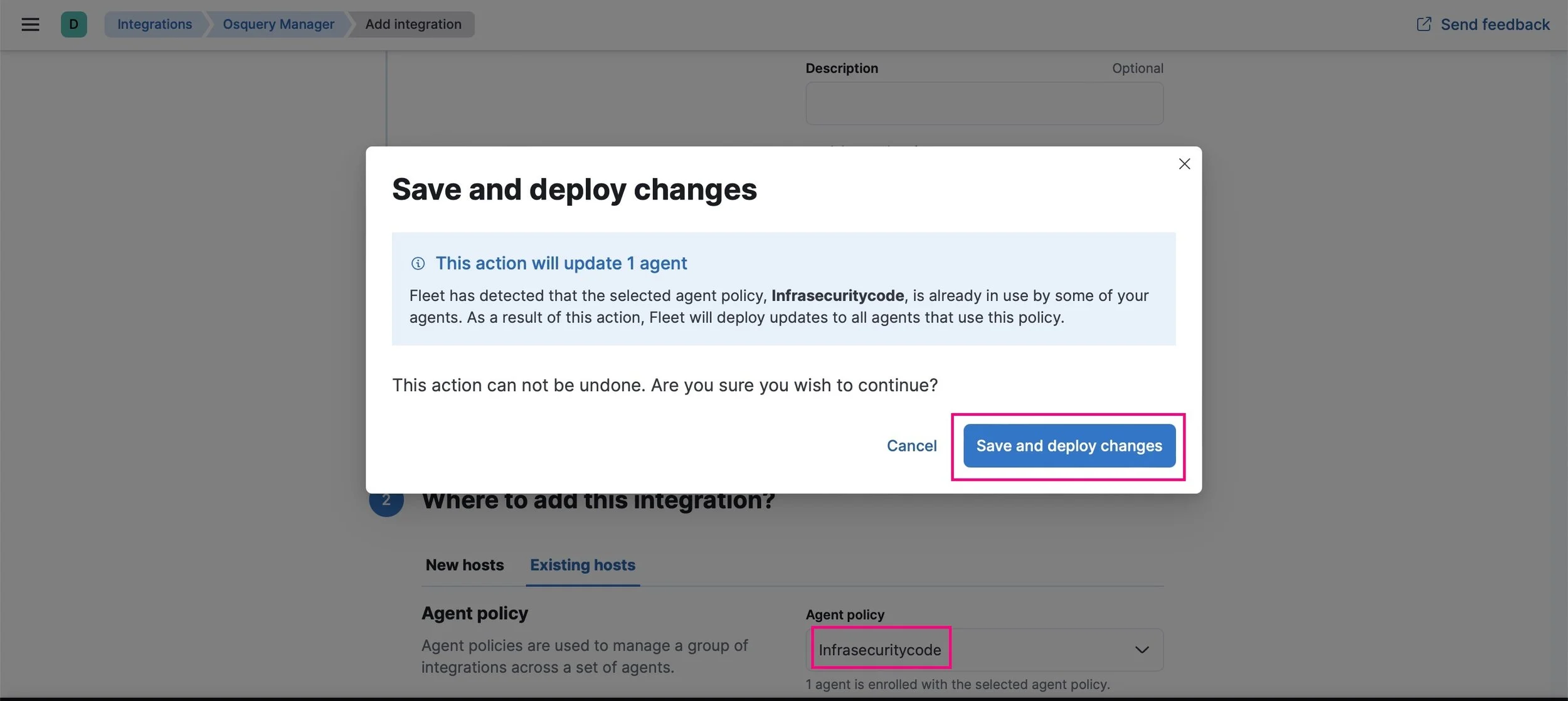Switch to the New hosts tab
Screen dimensions: 1568x701
tap(464, 565)
